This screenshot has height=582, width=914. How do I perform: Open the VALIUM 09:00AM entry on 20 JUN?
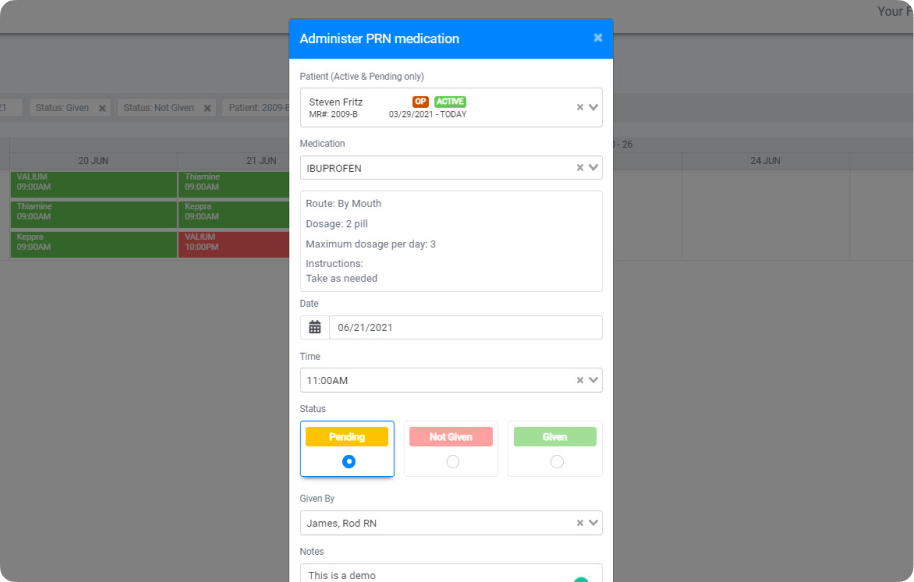tap(94, 184)
